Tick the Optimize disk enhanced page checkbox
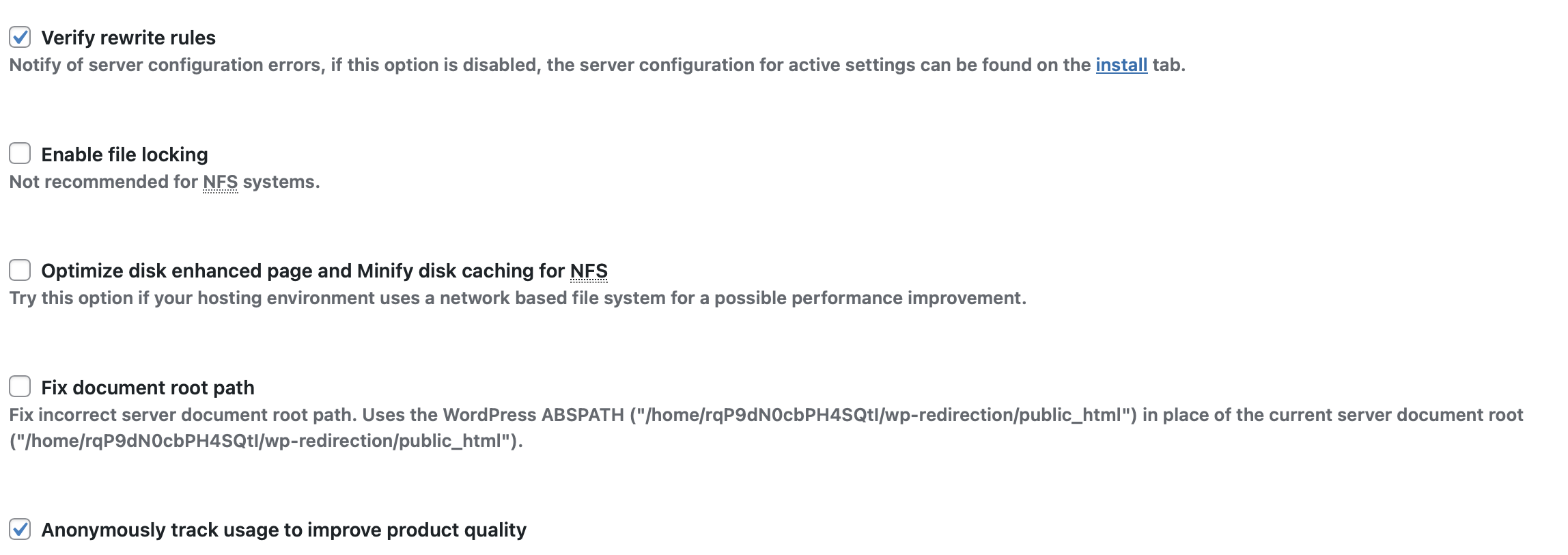Viewport: 1568px width, 555px height. click(x=20, y=270)
